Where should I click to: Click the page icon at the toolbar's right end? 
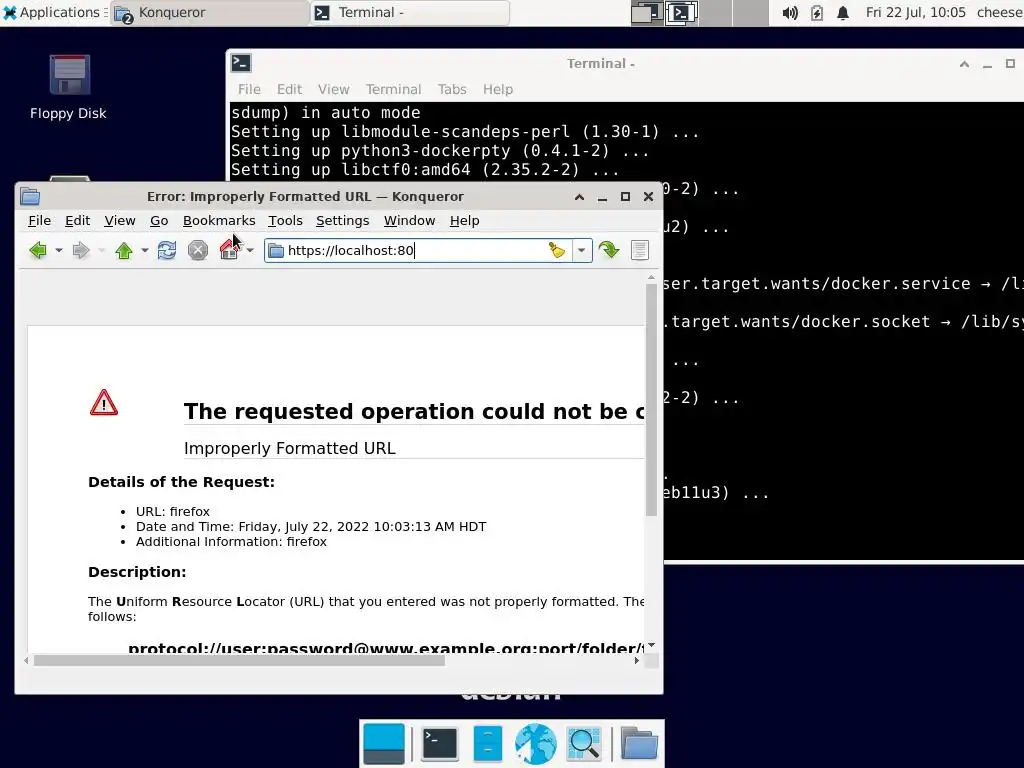[640, 250]
